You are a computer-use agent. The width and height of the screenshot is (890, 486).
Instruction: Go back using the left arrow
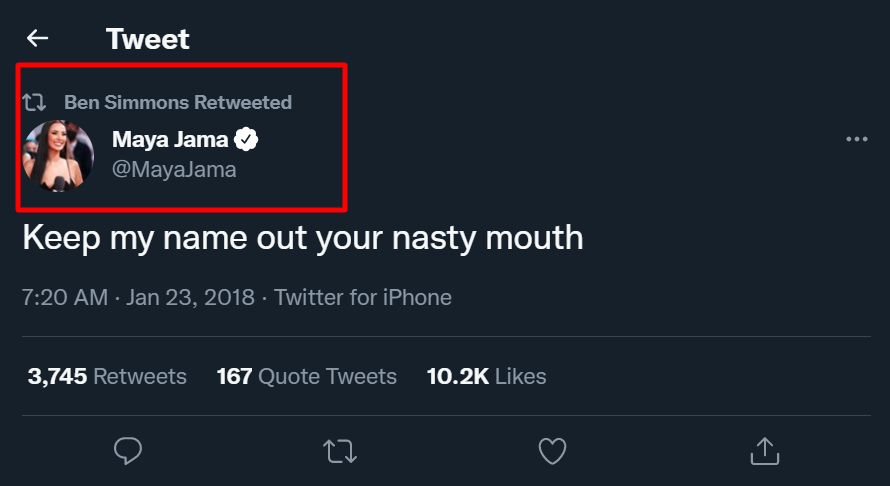pos(37,39)
